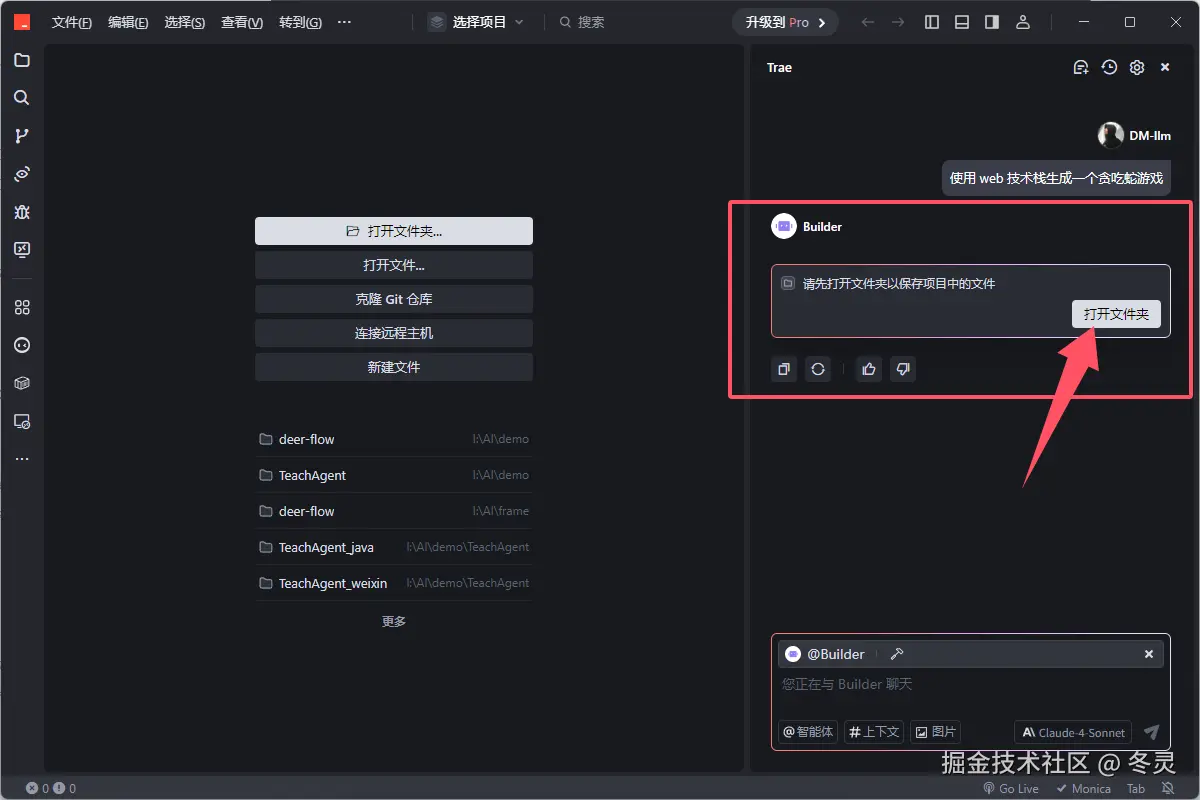This screenshot has height=800, width=1200.
Task: Expand the Claude-4-Sonnet model selector
Action: tap(1072, 731)
